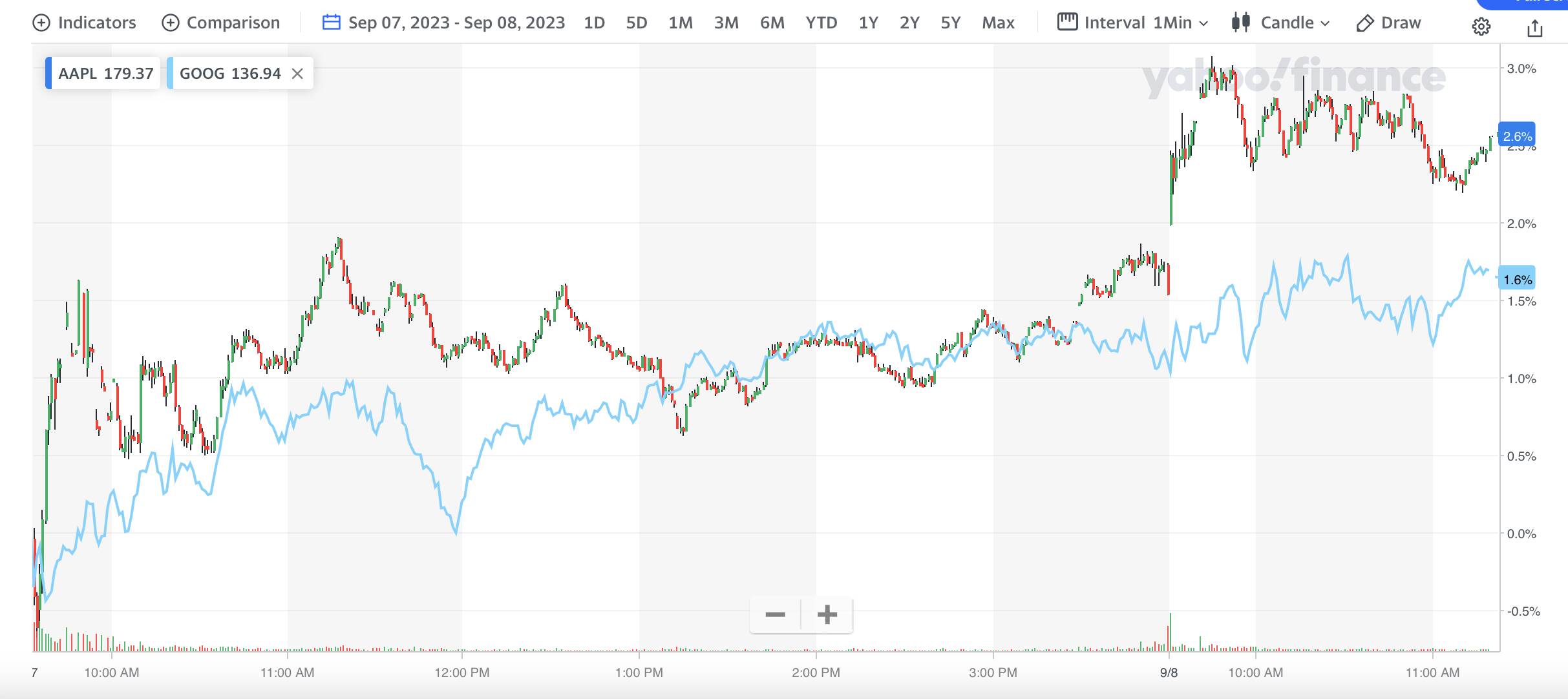Click the 0.0% axis label
This screenshot has height=699, width=1568.
point(1521,534)
